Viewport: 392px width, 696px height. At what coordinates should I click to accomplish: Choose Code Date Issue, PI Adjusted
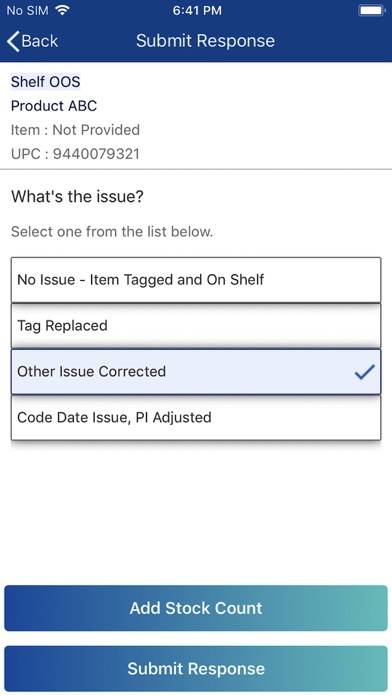pos(196,417)
